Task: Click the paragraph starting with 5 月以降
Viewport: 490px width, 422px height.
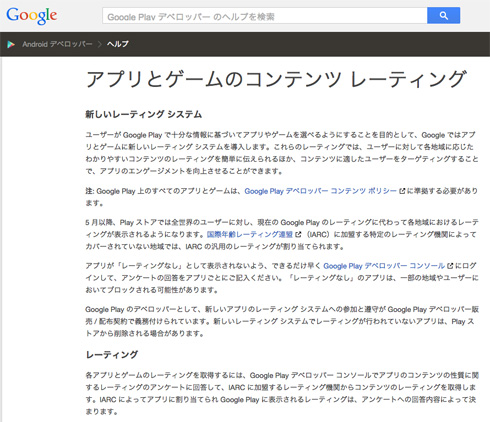Action: [x=282, y=234]
